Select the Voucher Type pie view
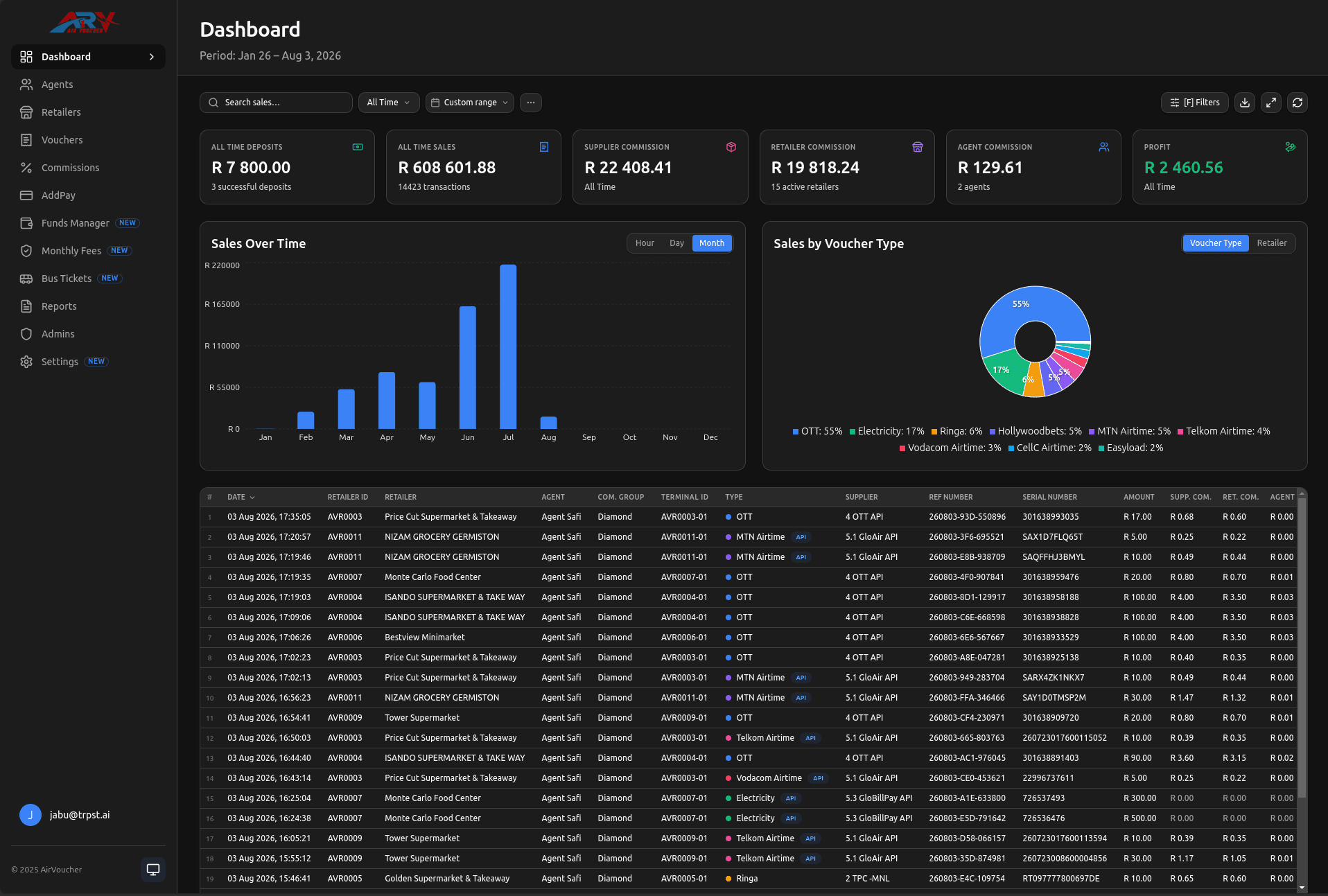Screen dimensions: 1328x896 pos(1216,243)
